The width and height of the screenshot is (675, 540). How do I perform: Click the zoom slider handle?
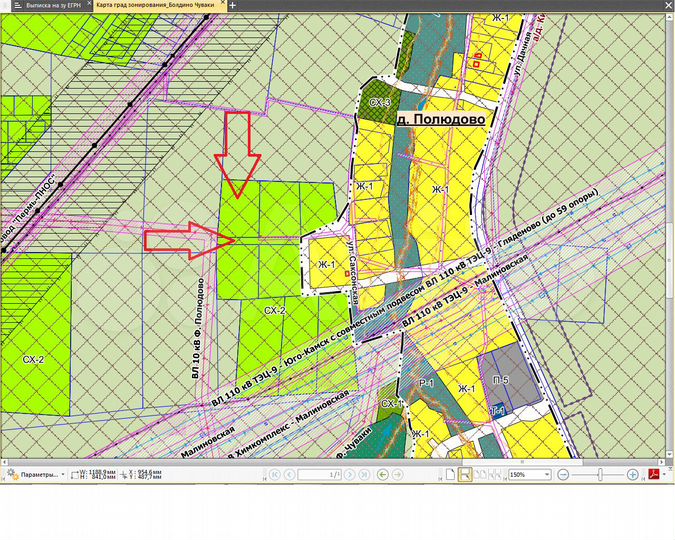pos(600,474)
